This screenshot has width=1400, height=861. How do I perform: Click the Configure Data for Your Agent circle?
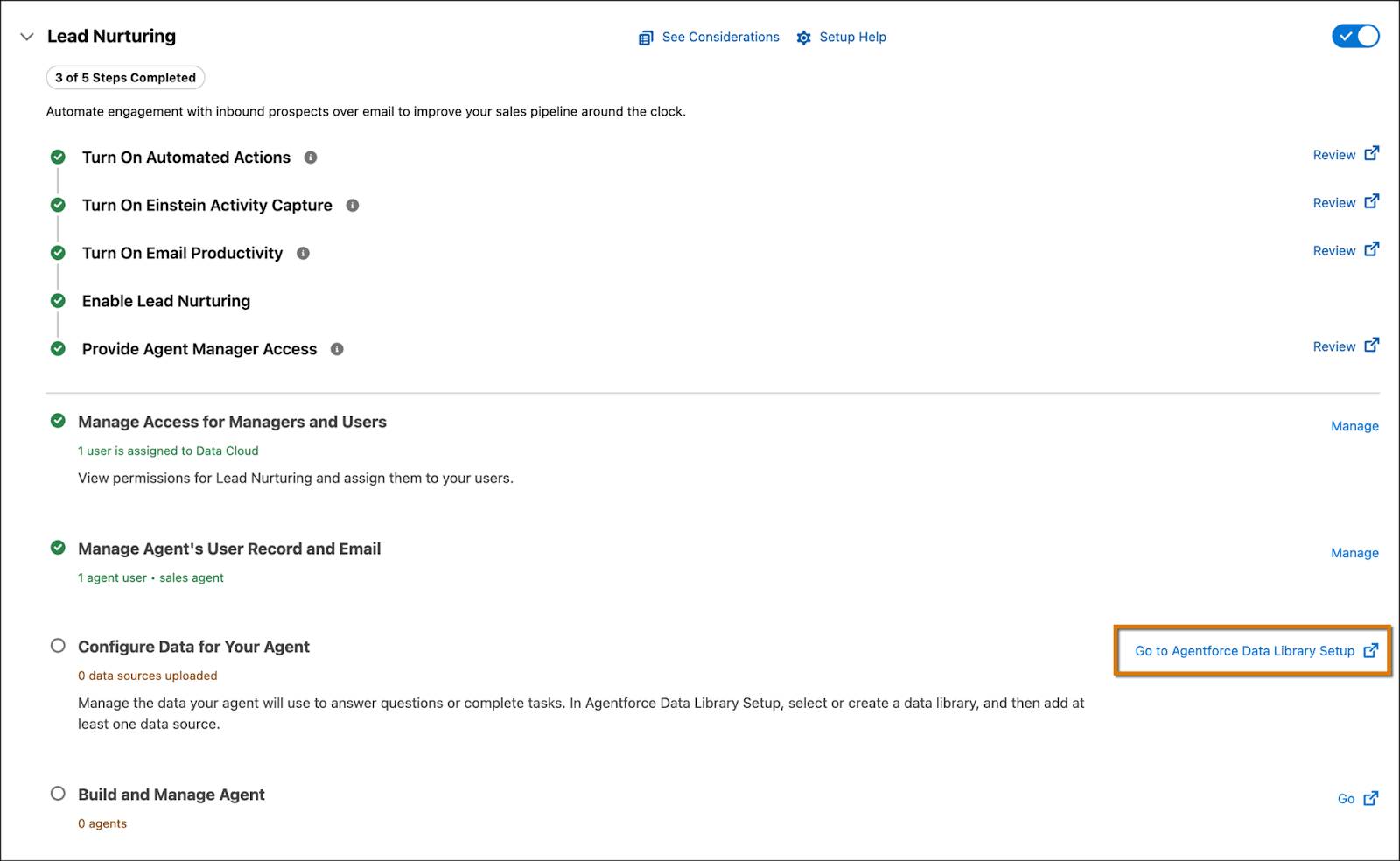(x=58, y=646)
